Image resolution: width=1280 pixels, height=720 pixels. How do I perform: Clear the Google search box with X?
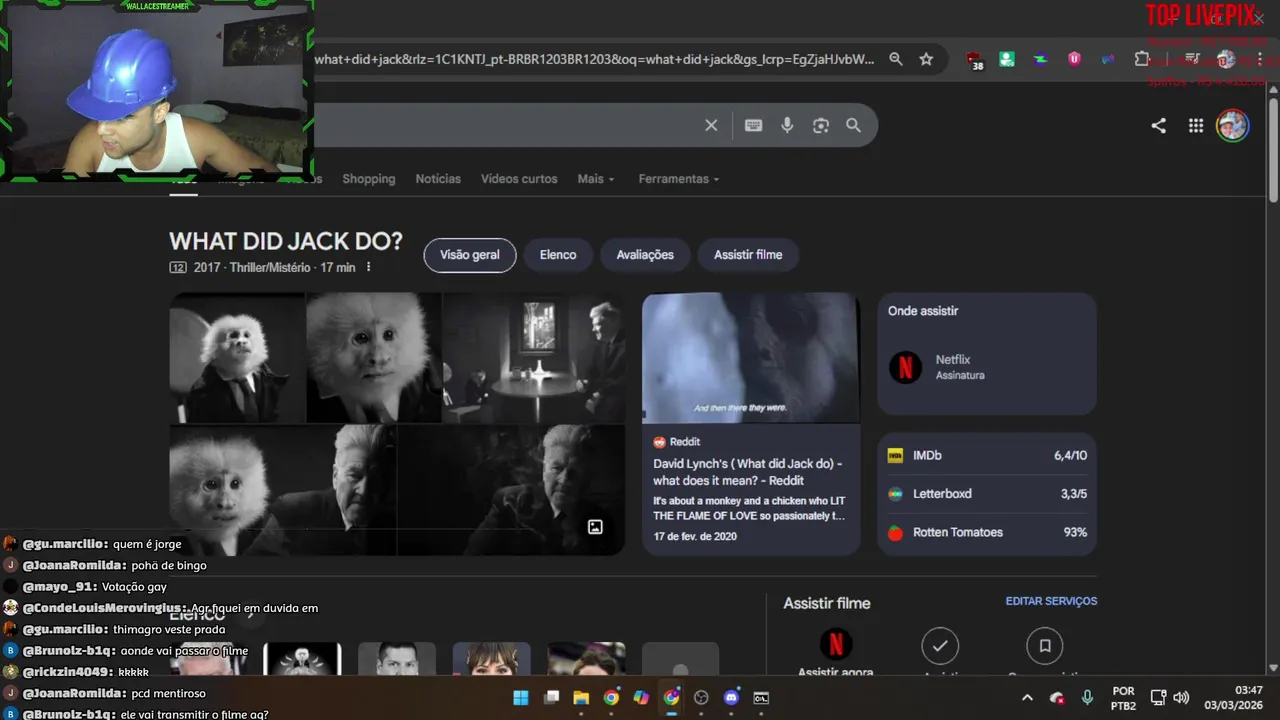[711, 125]
